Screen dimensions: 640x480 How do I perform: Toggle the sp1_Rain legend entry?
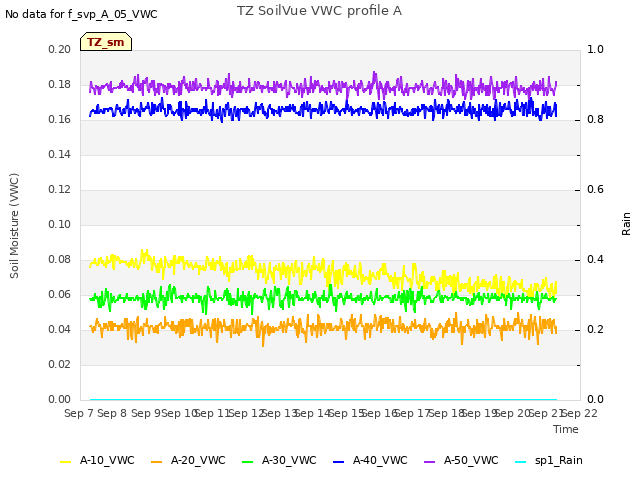tap(549, 460)
